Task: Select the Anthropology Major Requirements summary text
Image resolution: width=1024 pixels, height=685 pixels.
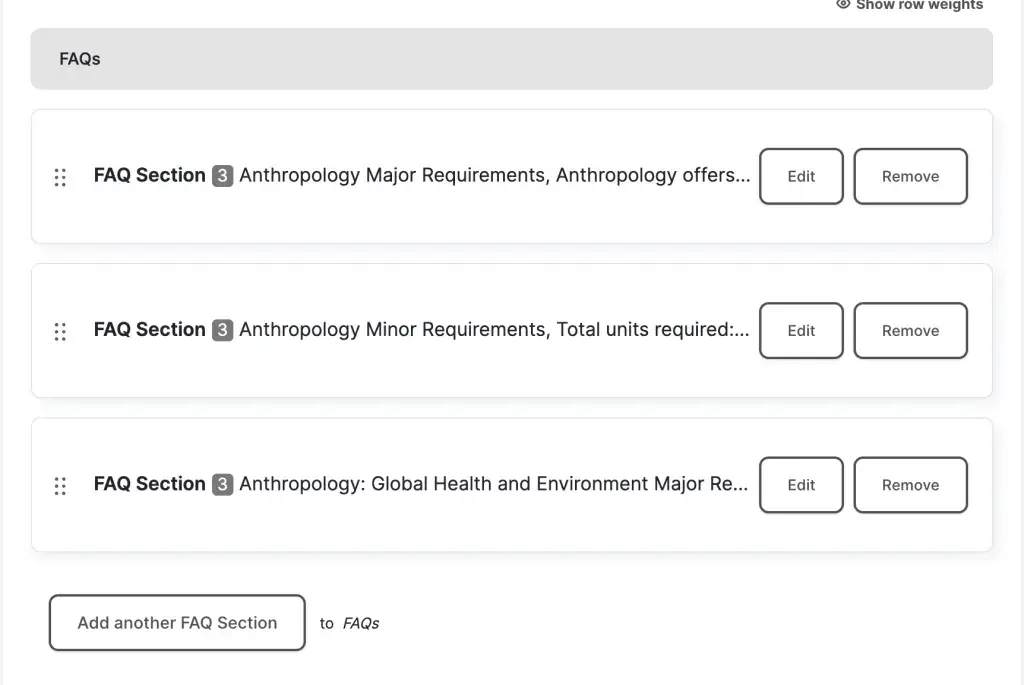Action: pos(494,175)
